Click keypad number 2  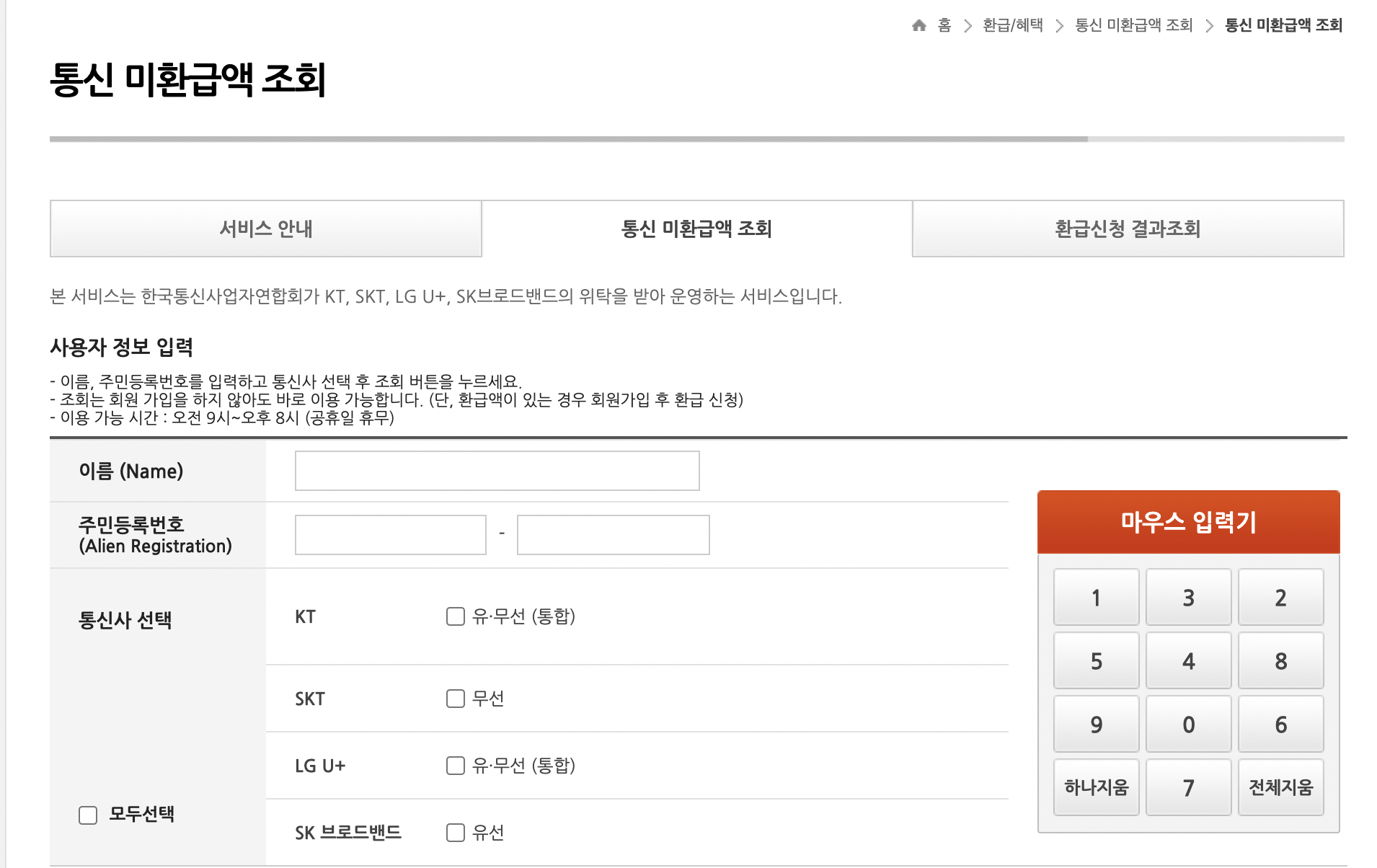[1280, 597]
